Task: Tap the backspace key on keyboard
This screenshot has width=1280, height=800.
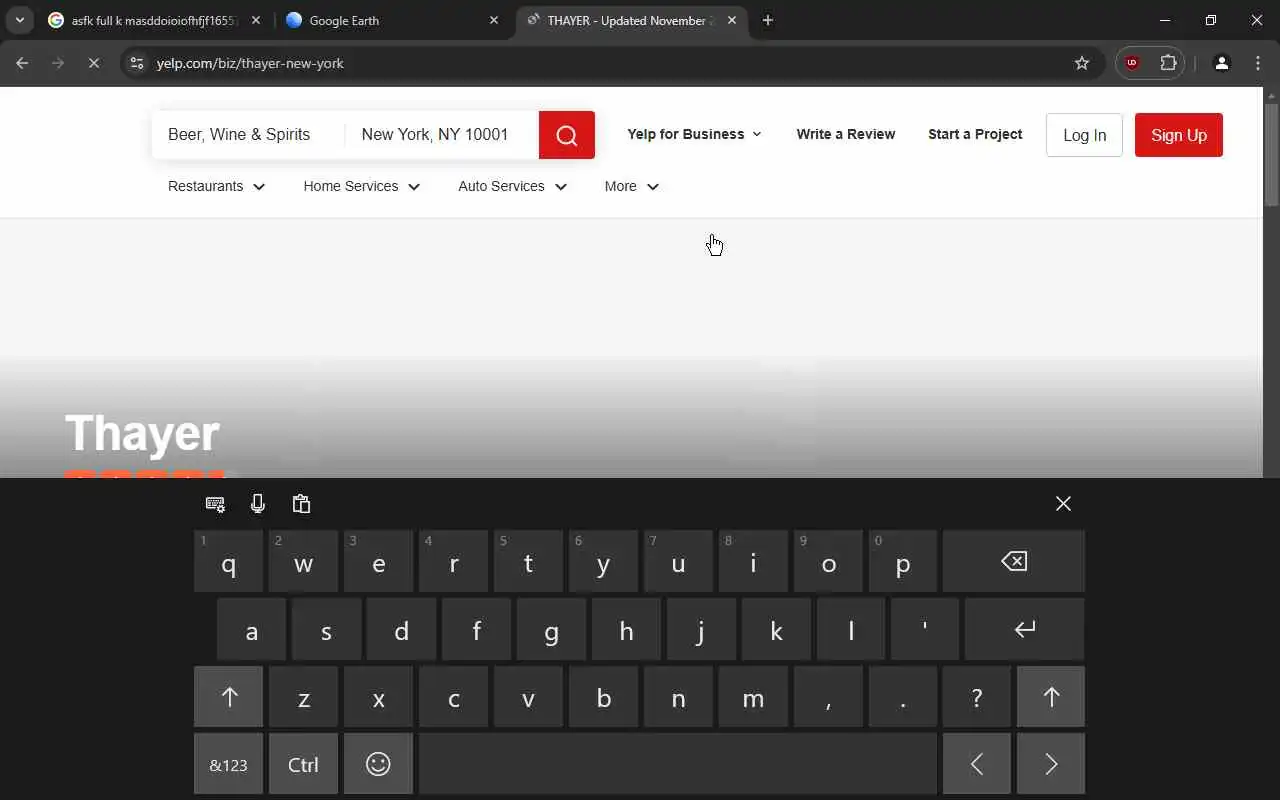Action: tap(1014, 561)
